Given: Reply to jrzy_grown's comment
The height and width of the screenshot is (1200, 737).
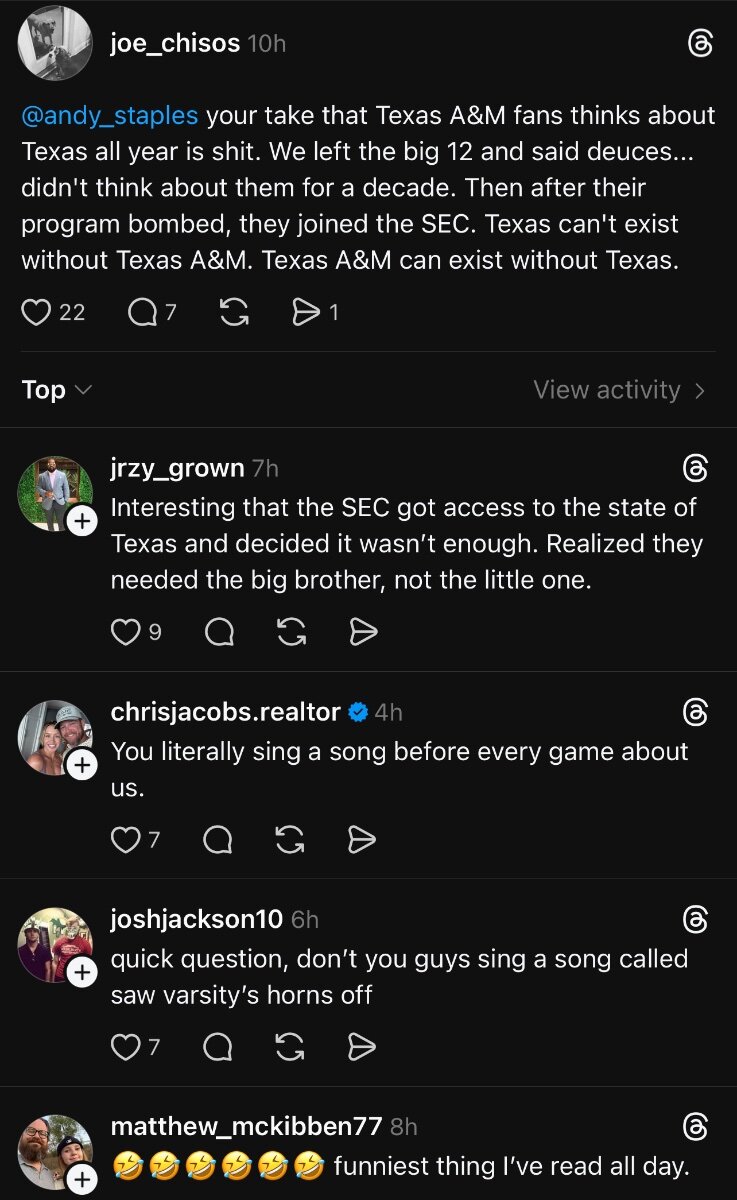Looking at the screenshot, I should (x=219, y=632).
